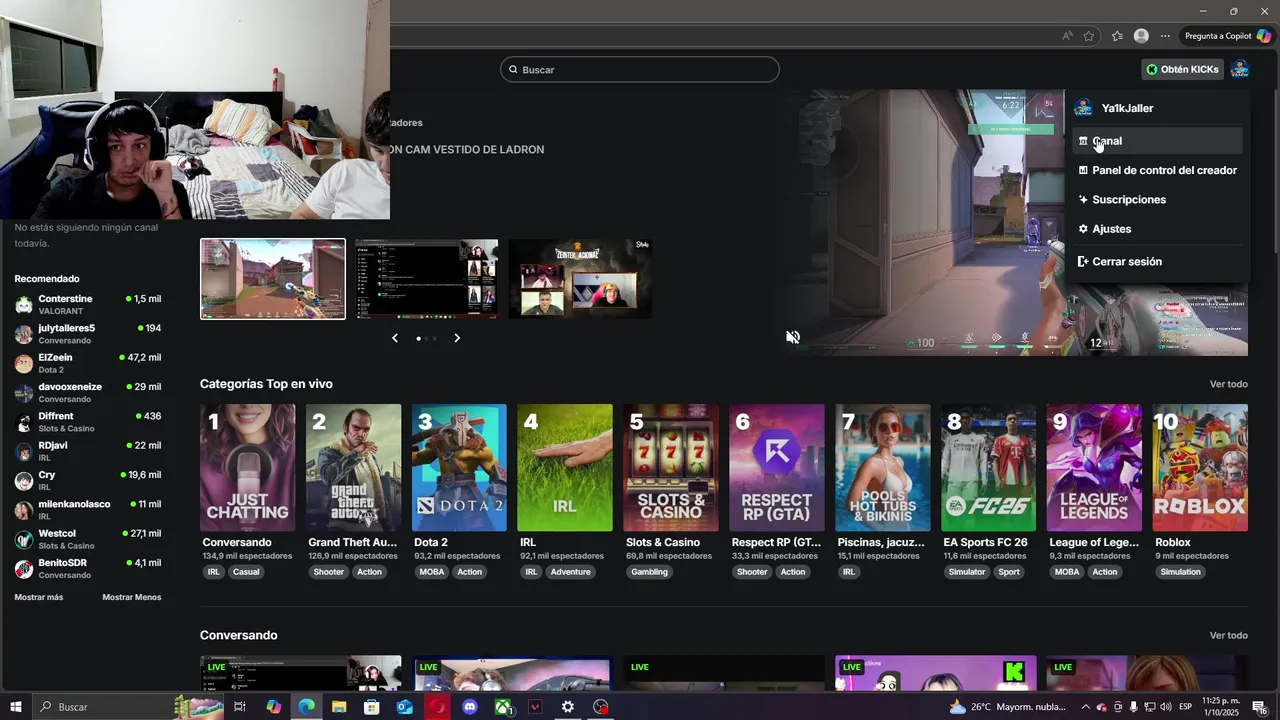Open Ver todo for Conversando section
Image resolution: width=1280 pixels, height=720 pixels.
coord(1229,635)
